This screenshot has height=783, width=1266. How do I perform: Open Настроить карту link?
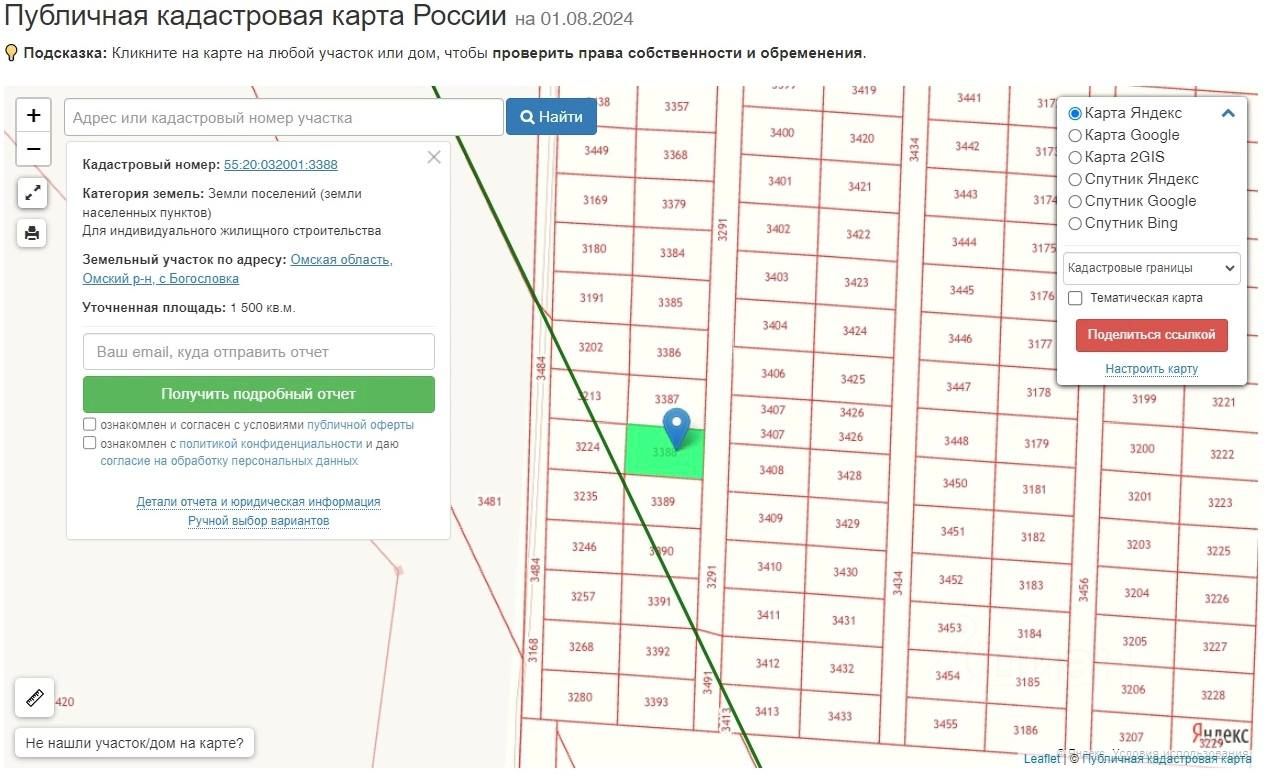tap(1152, 369)
